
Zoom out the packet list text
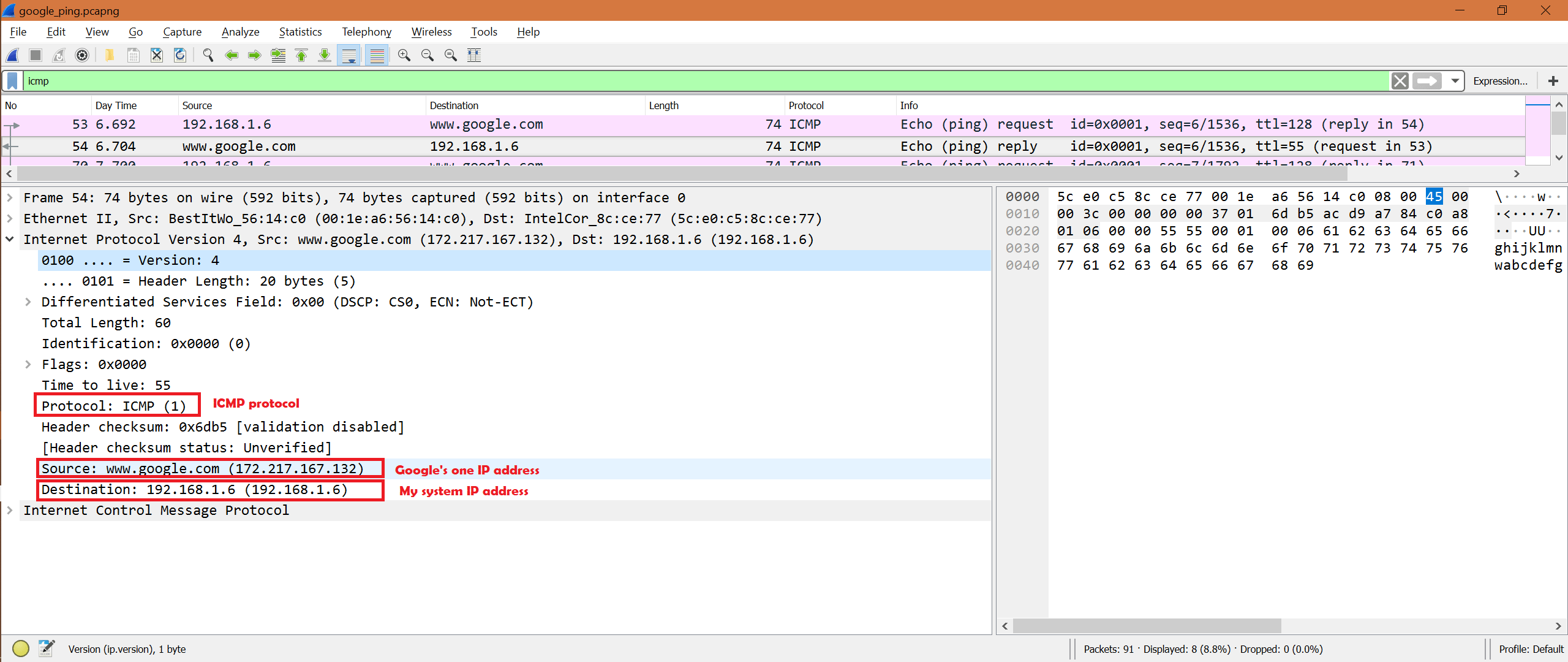click(428, 55)
